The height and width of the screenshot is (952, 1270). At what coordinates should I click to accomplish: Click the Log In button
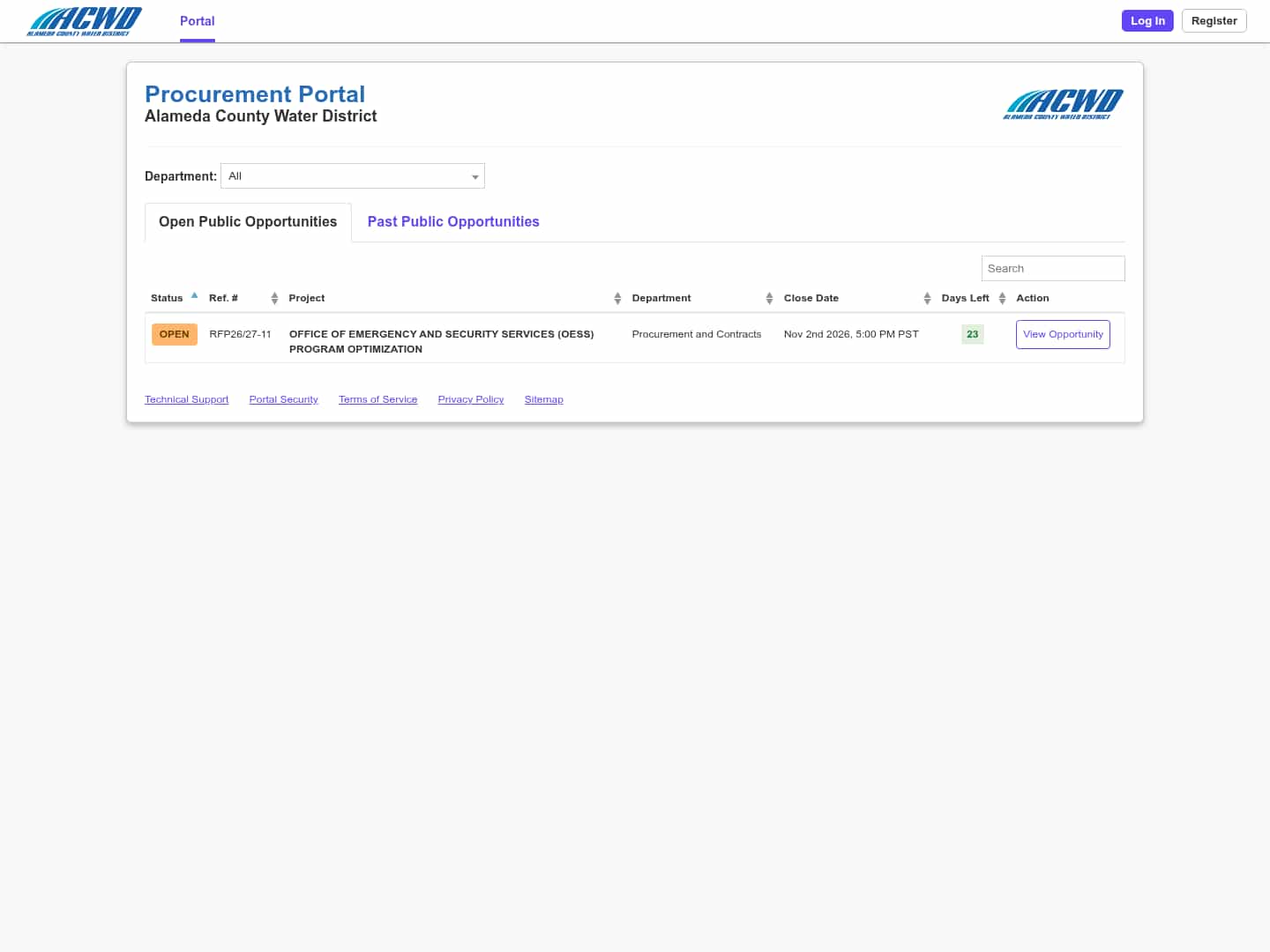1147,20
